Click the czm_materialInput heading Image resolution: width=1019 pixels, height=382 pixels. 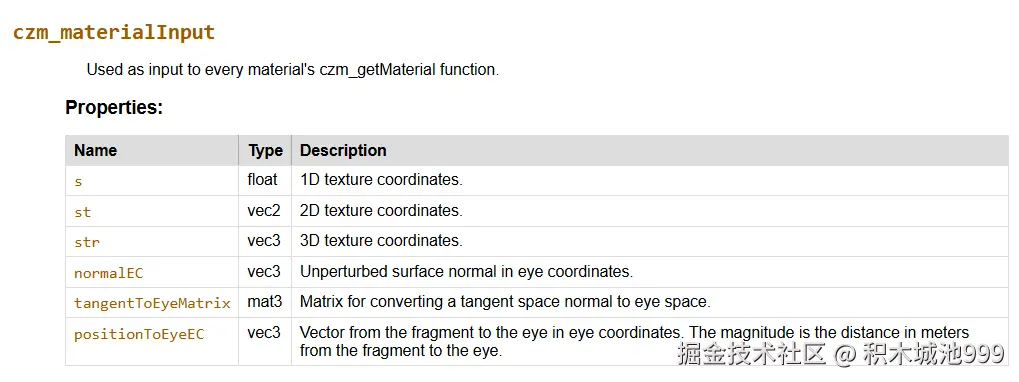(114, 32)
